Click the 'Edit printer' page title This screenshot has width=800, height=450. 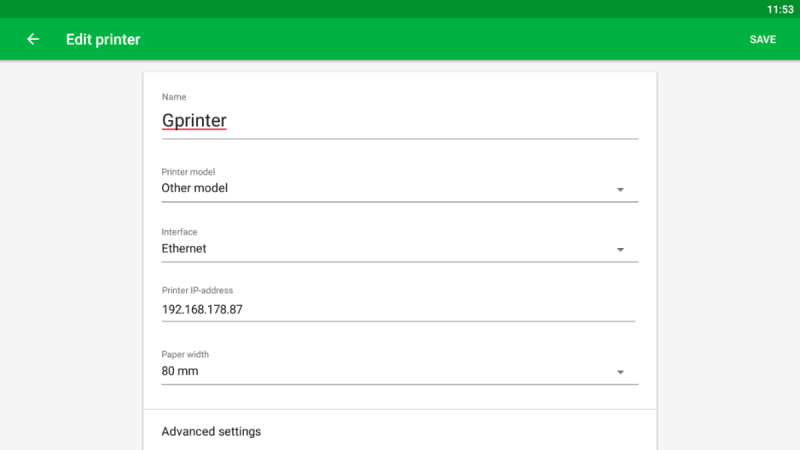point(103,40)
